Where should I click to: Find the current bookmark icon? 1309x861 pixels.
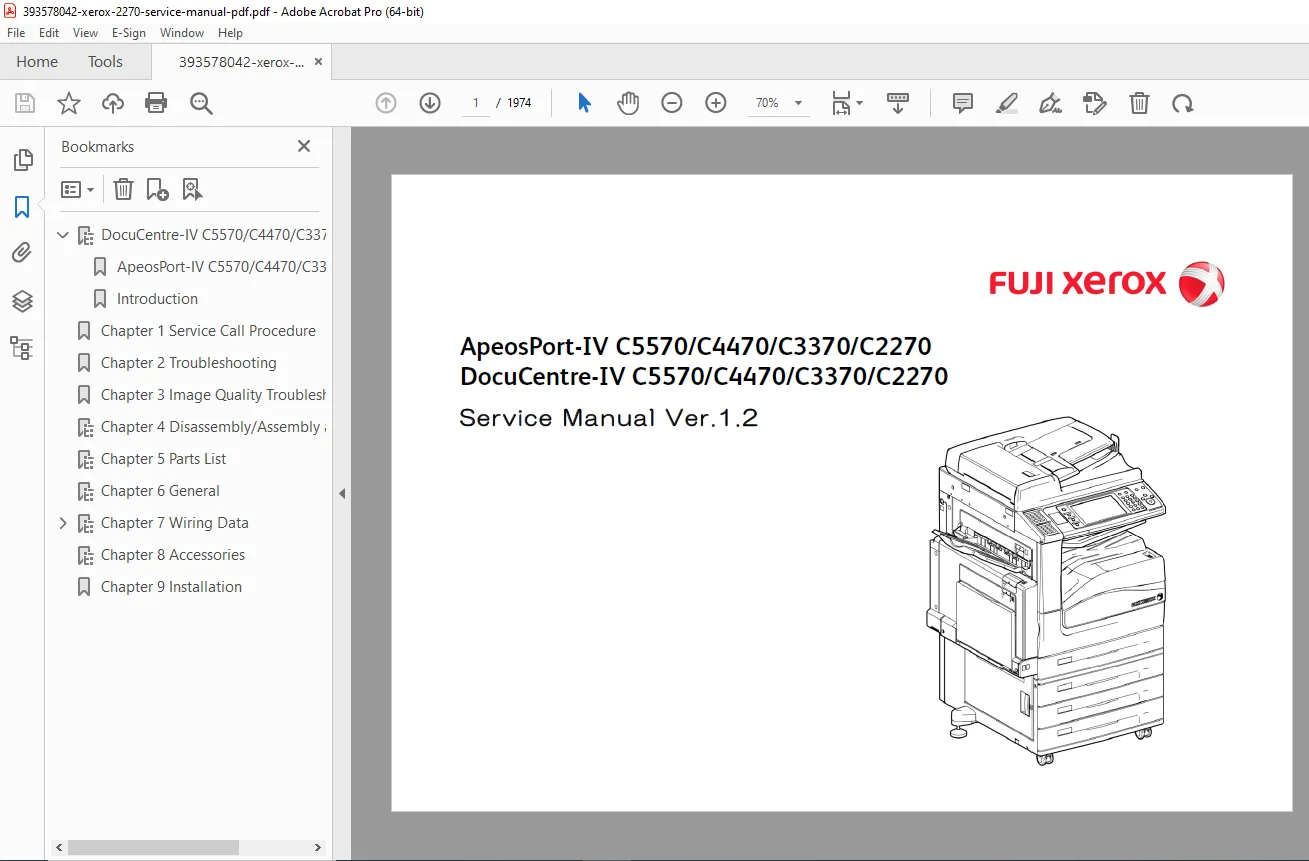[192, 189]
